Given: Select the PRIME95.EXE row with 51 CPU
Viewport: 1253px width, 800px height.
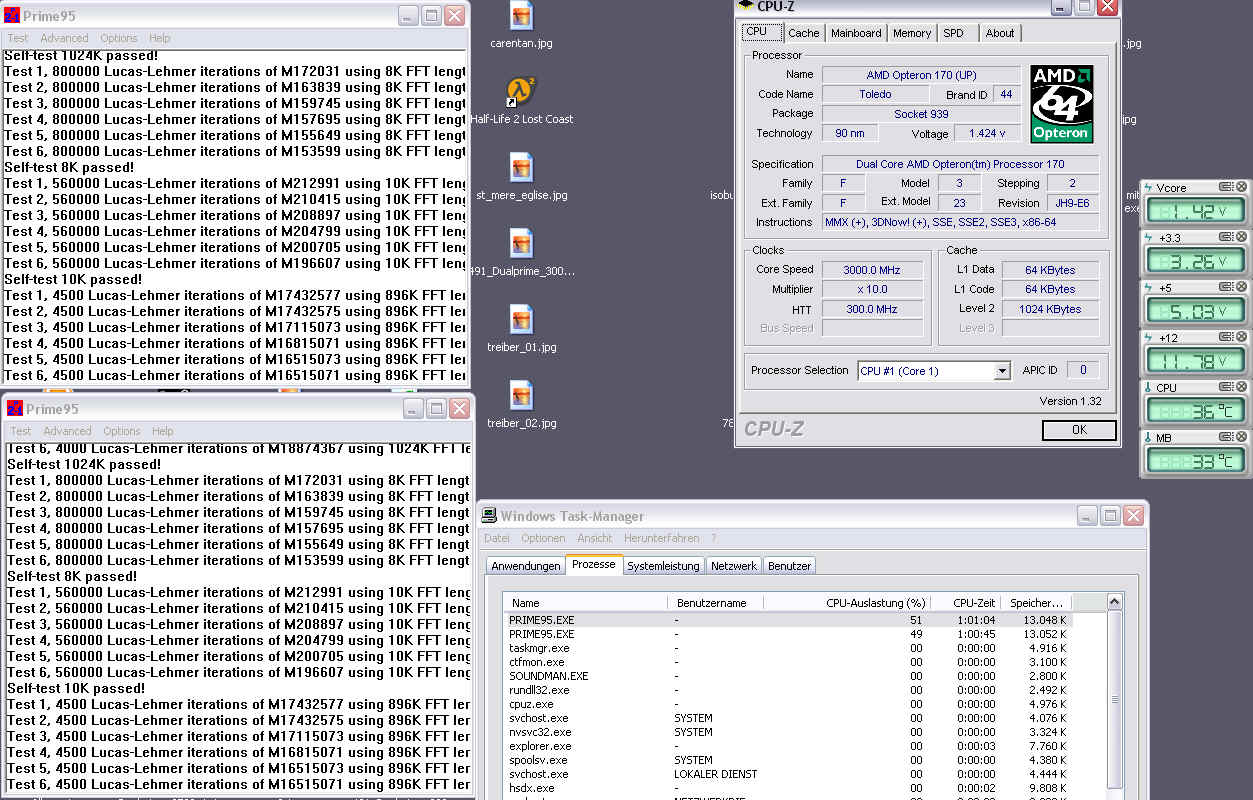Looking at the screenshot, I should tap(789, 620).
